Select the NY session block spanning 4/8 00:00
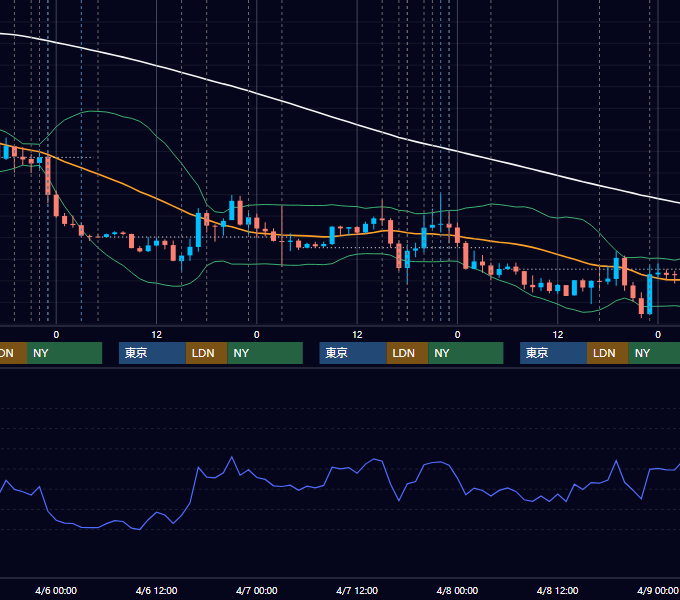680x600 pixels. pos(466,353)
